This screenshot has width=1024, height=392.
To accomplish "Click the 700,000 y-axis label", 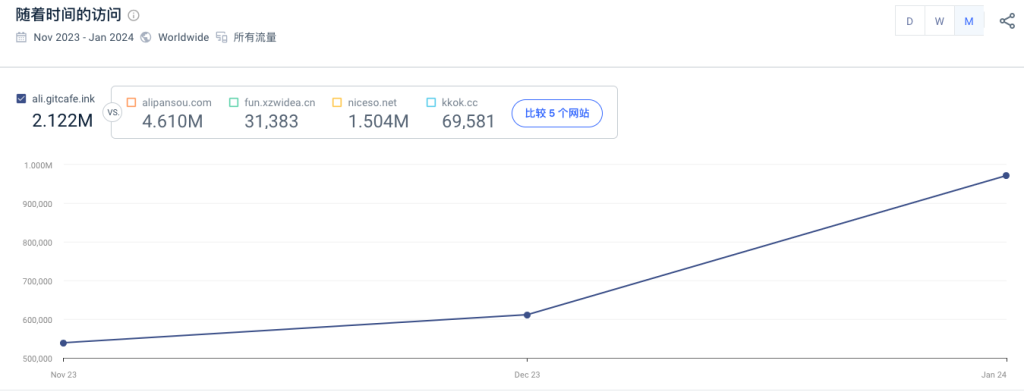I will [37, 282].
